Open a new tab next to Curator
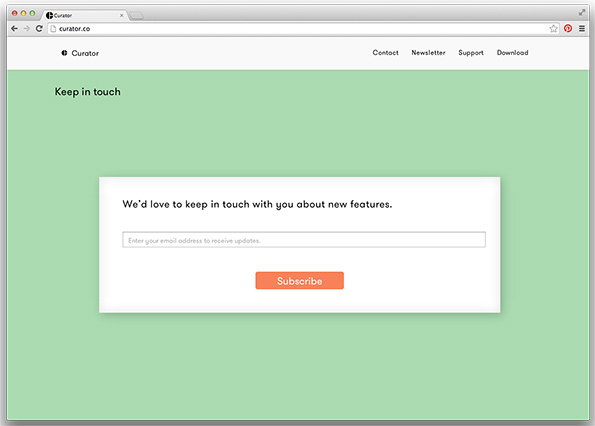595x426 pixels. [136, 16]
